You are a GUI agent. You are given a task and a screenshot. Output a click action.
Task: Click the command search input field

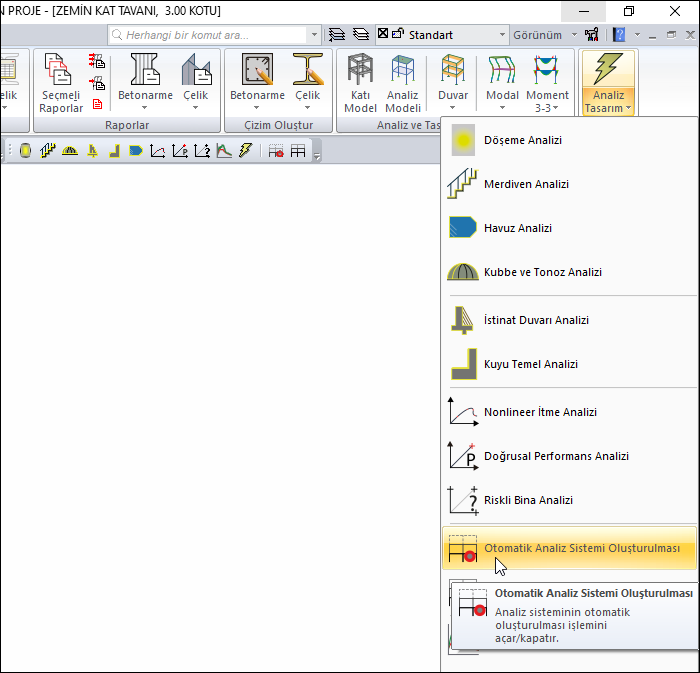(215, 35)
